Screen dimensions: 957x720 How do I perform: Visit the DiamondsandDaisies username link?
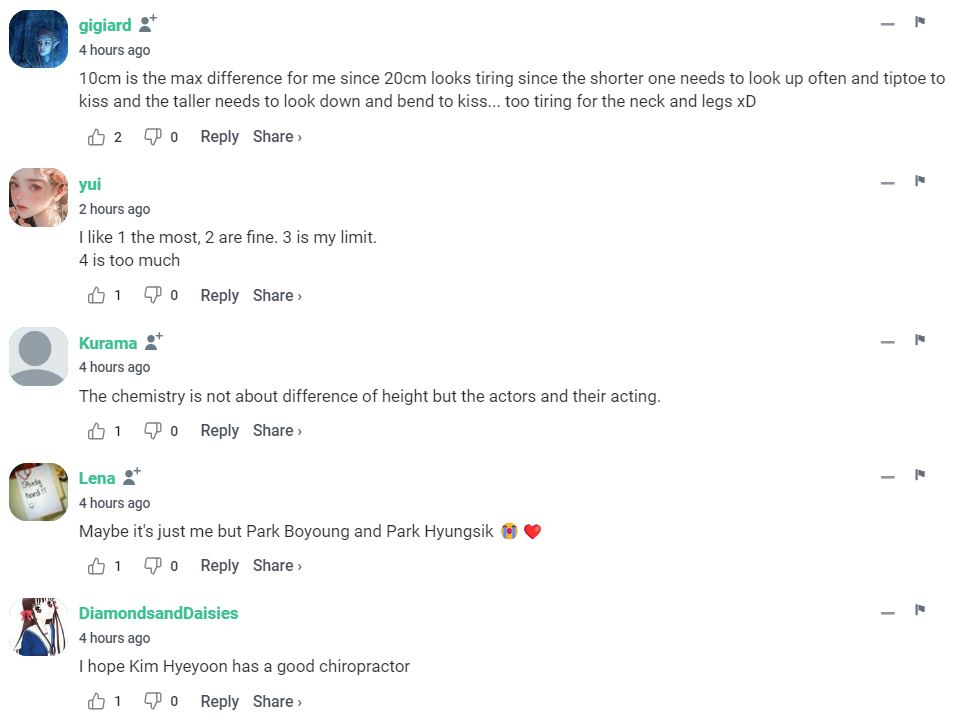158,613
